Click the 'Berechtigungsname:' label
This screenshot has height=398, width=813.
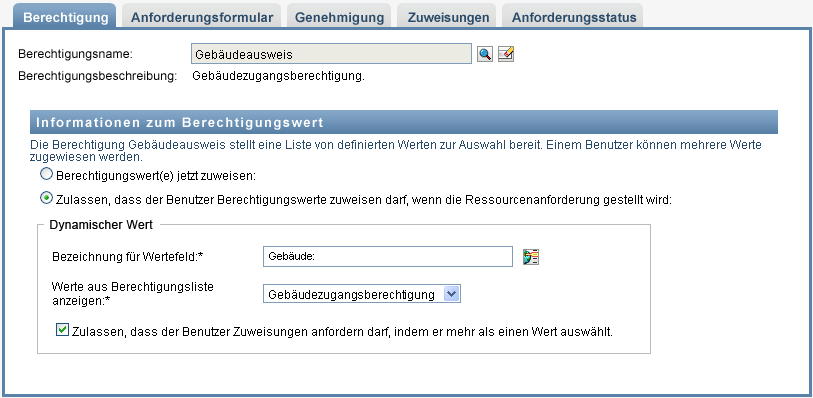coord(76,53)
